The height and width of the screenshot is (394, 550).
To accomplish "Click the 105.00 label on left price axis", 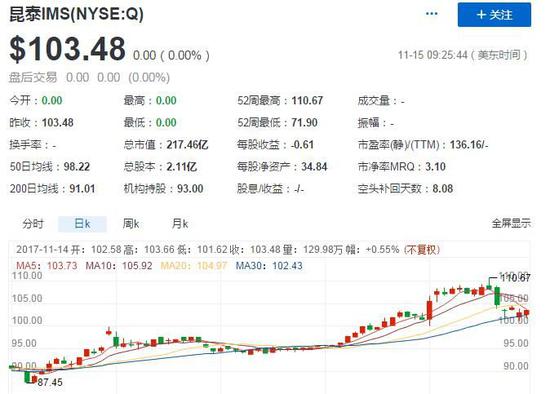I will [x=27, y=299].
